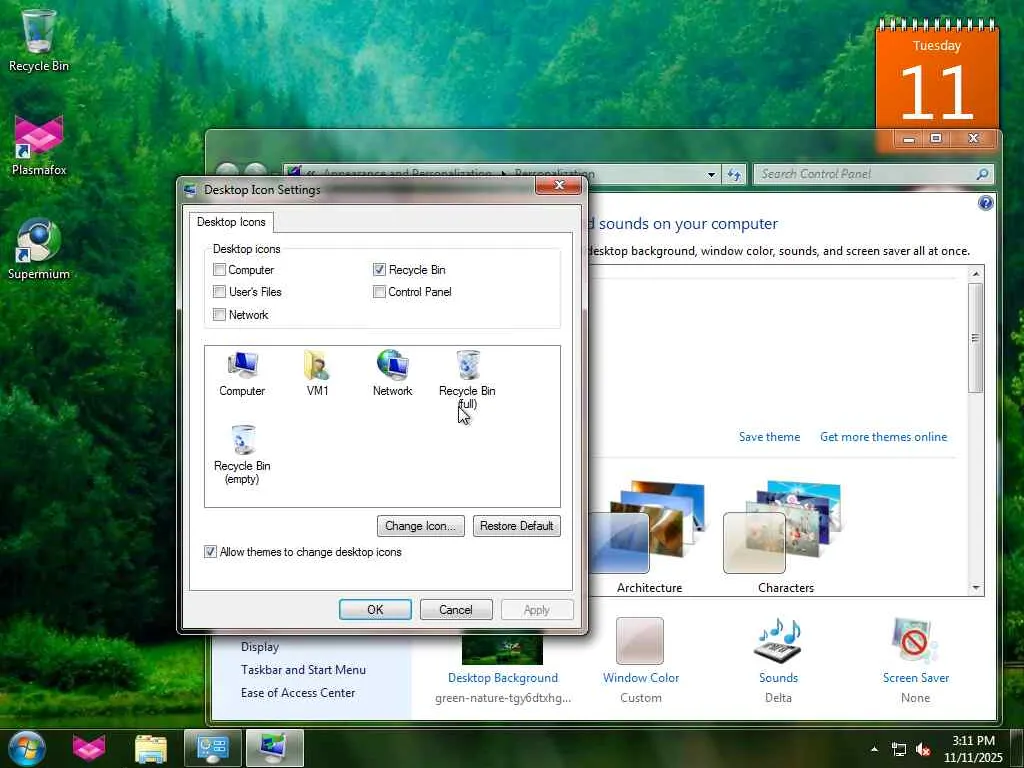Click the Control Panel help icon
This screenshot has width=1024, height=768.
985,203
